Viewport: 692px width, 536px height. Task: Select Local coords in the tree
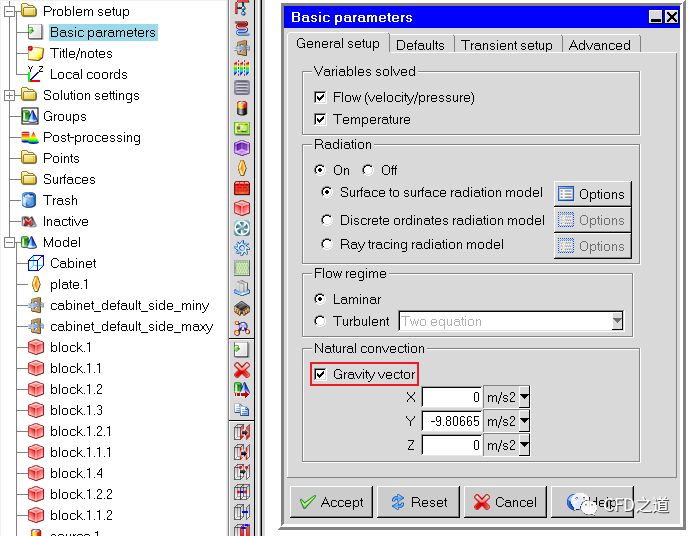pos(89,74)
